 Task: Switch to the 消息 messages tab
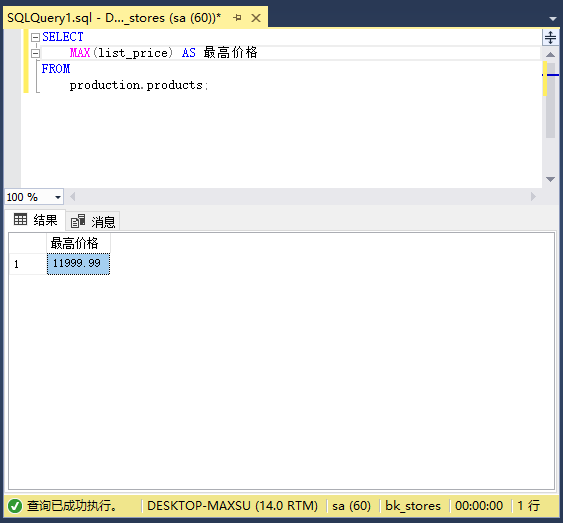tap(93, 221)
